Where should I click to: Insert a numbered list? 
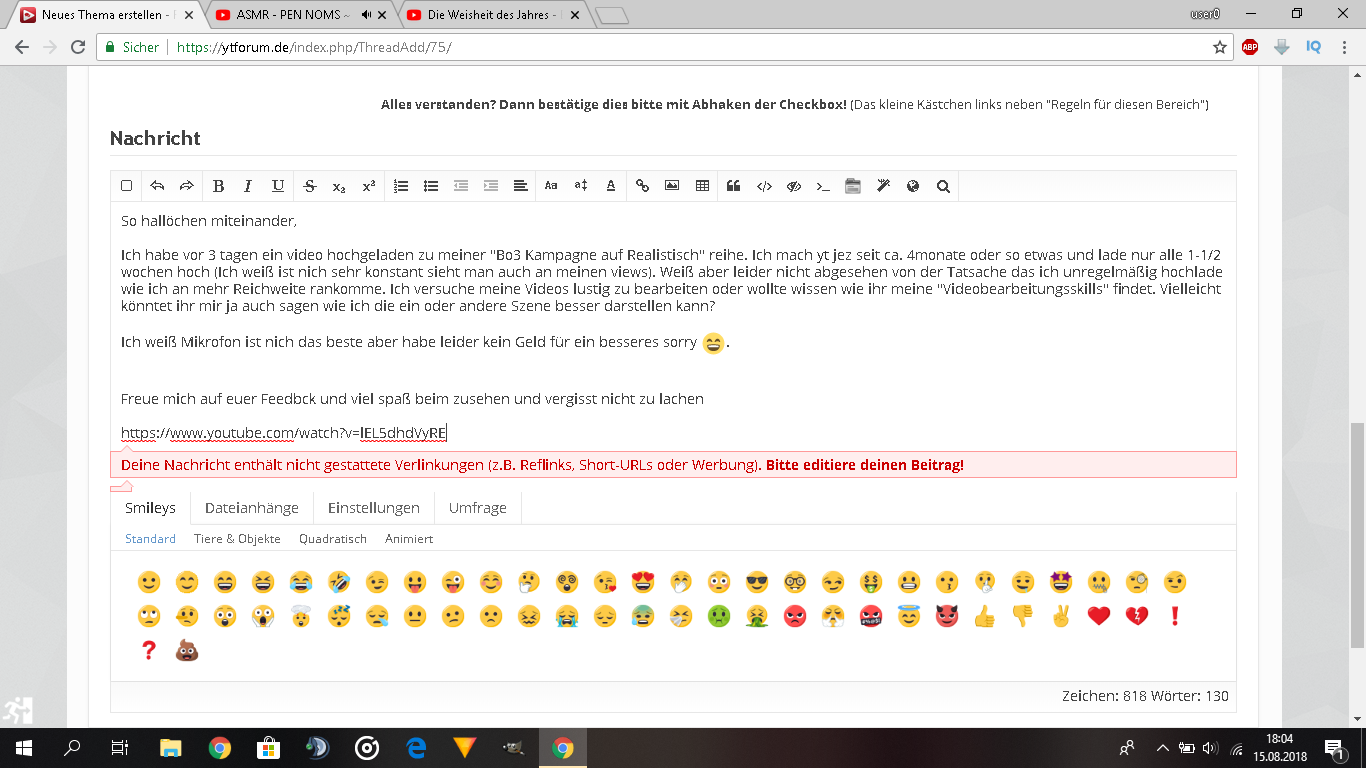401,186
